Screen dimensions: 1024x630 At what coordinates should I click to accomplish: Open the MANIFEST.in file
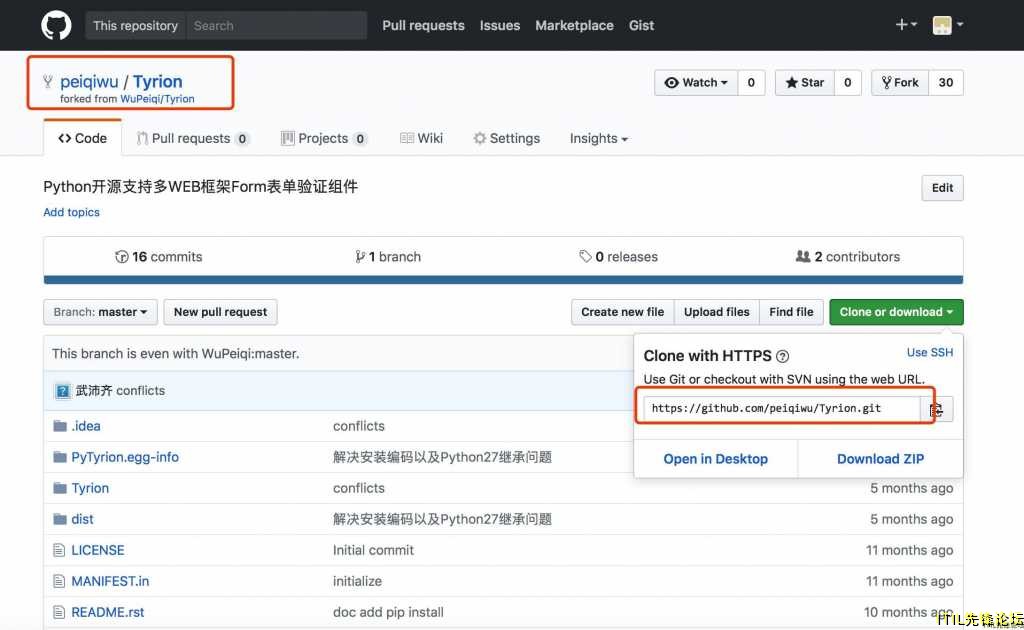click(x=110, y=581)
